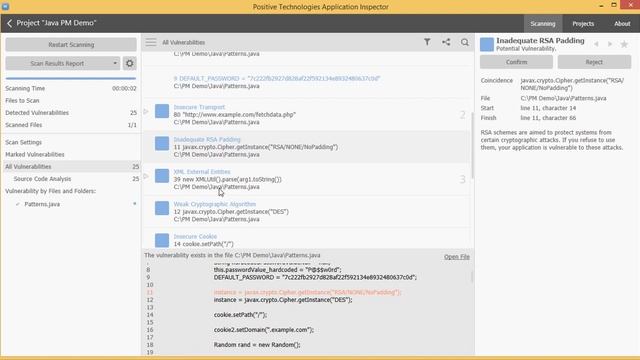Click the blue square of XML External Entities
640x360 pixels.
pyautogui.click(x=162, y=176)
